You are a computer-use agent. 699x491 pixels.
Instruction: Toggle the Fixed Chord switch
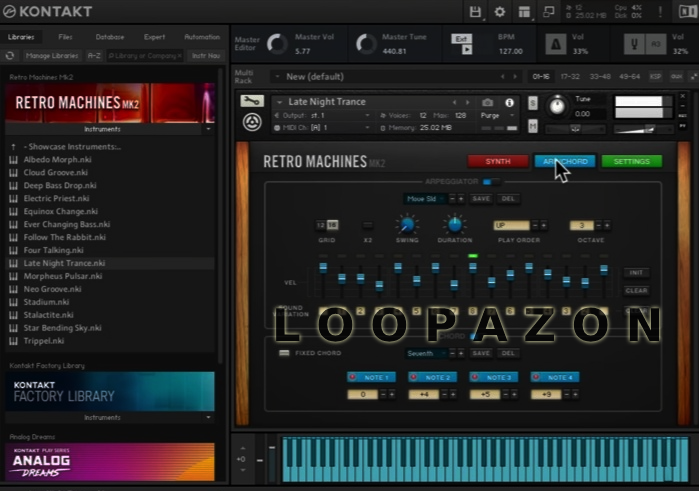tap(284, 353)
